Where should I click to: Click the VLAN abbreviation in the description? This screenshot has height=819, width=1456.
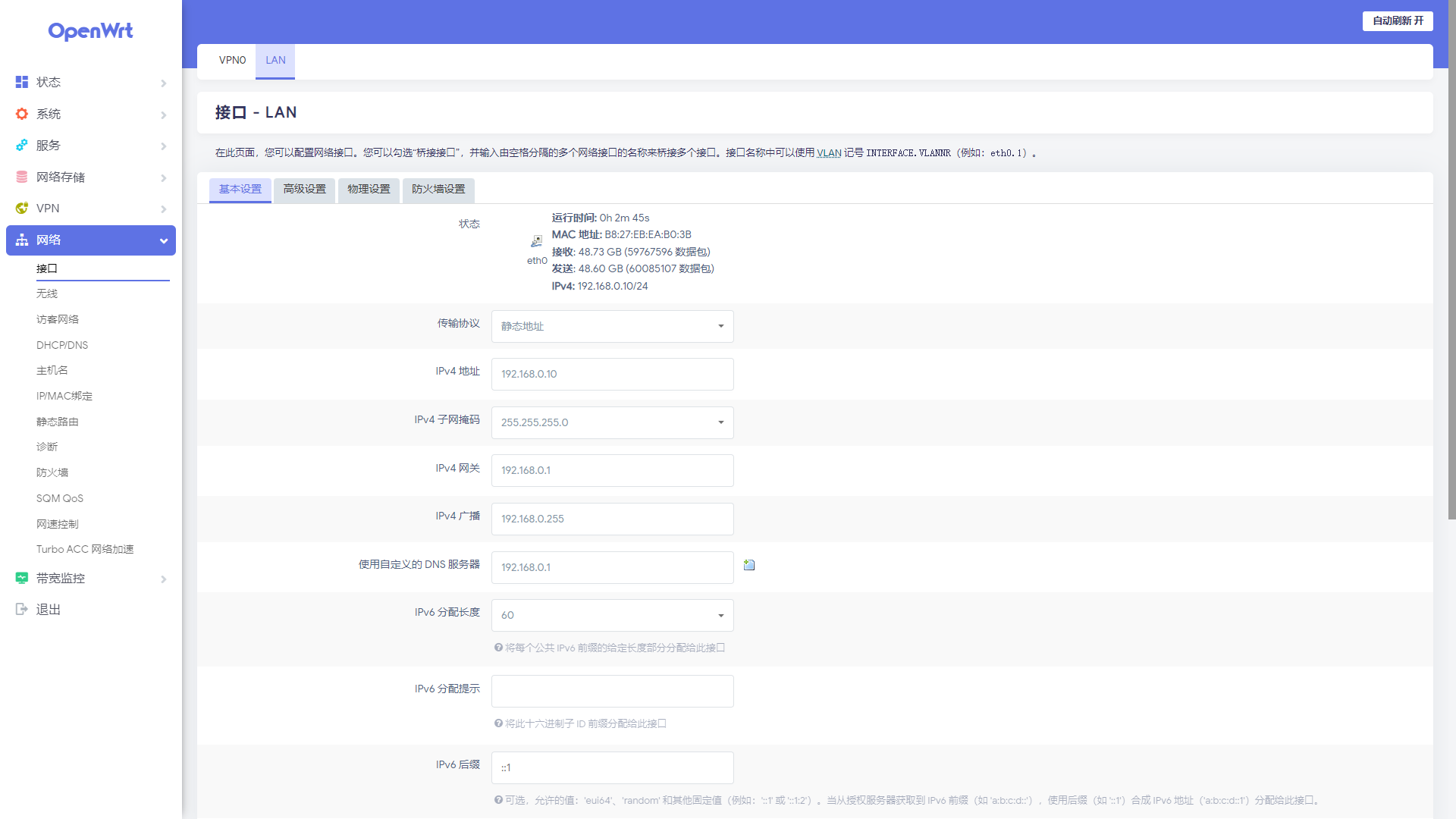click(x=829, y=152)
